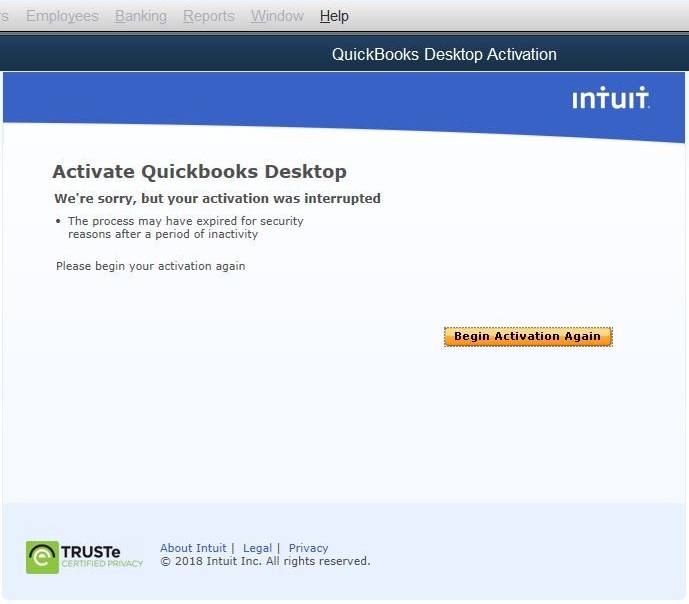Click the Begin Activation Again button
This screenshot has width=689, height=604.
(528, 336)
